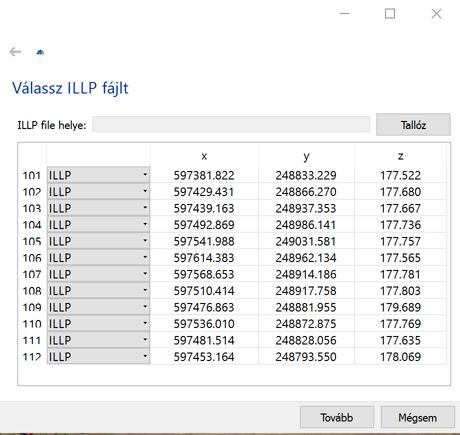Expand the ILLP dropdown in row 110
The height and width of the screenshot is (435, 460).
99,323
